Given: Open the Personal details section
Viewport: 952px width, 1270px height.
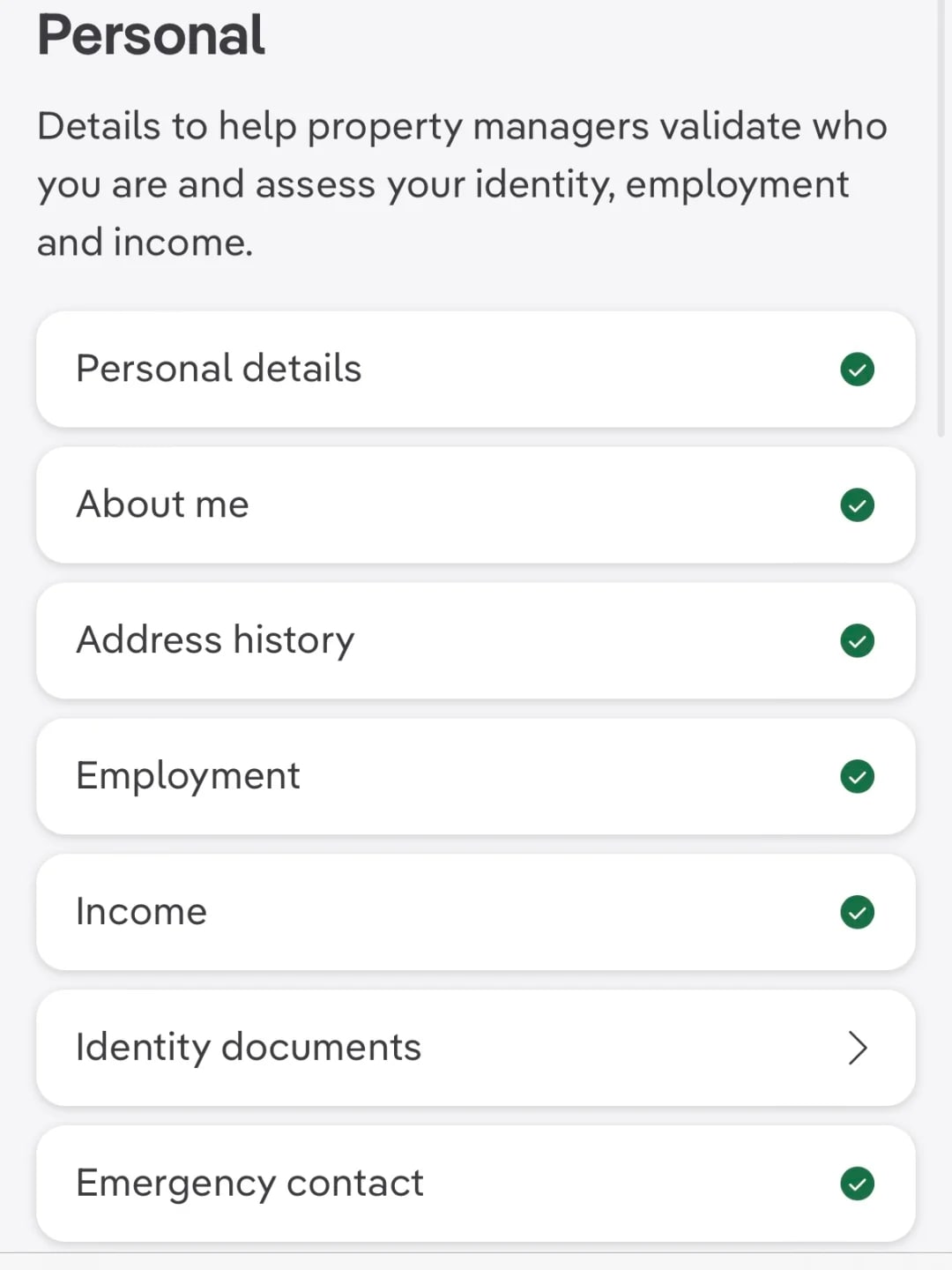Looking at the screenshot, I should click(476, 370).
